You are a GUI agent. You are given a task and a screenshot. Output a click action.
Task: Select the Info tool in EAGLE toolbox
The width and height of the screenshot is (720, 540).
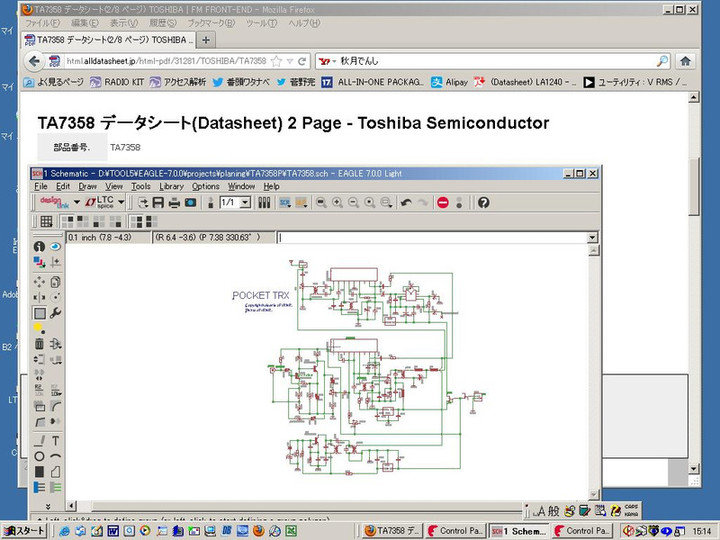click(40, 246)
